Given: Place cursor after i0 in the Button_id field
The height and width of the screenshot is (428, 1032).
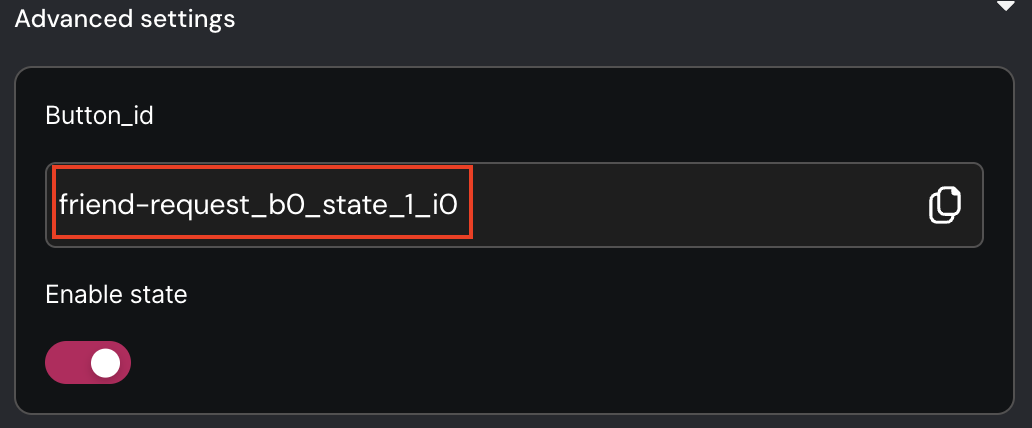Looking at the screenshot, I should point(459,205).
